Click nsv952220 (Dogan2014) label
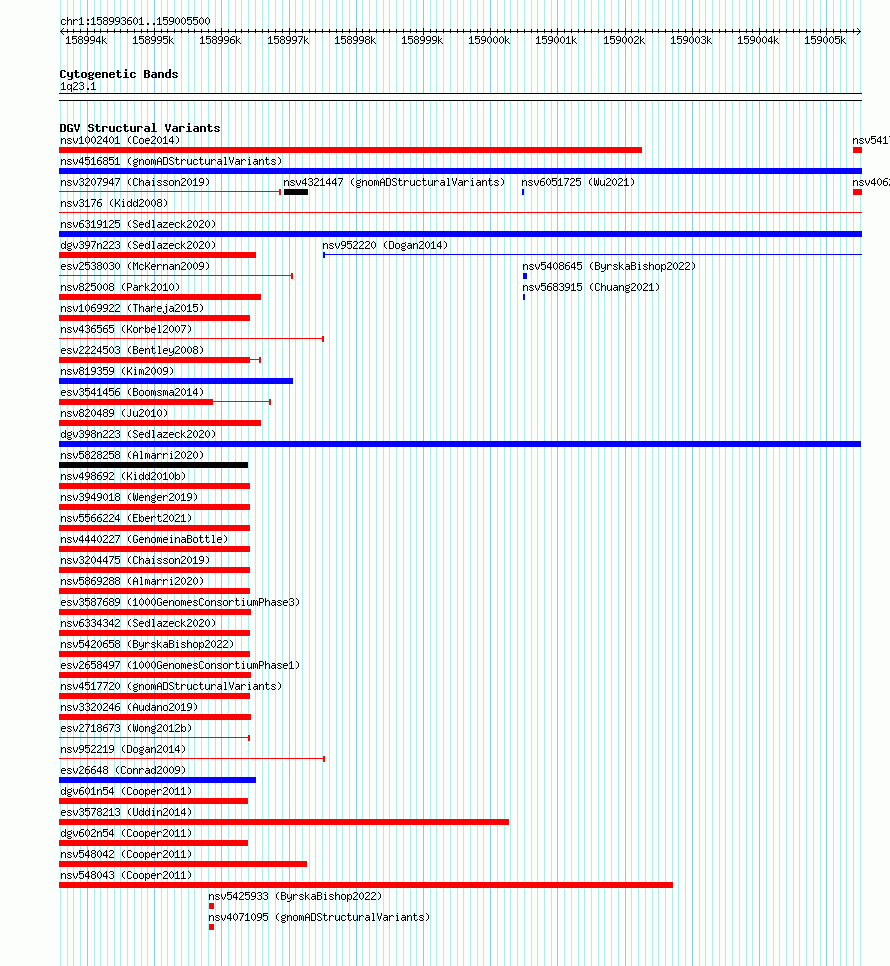 pos(385,245)
